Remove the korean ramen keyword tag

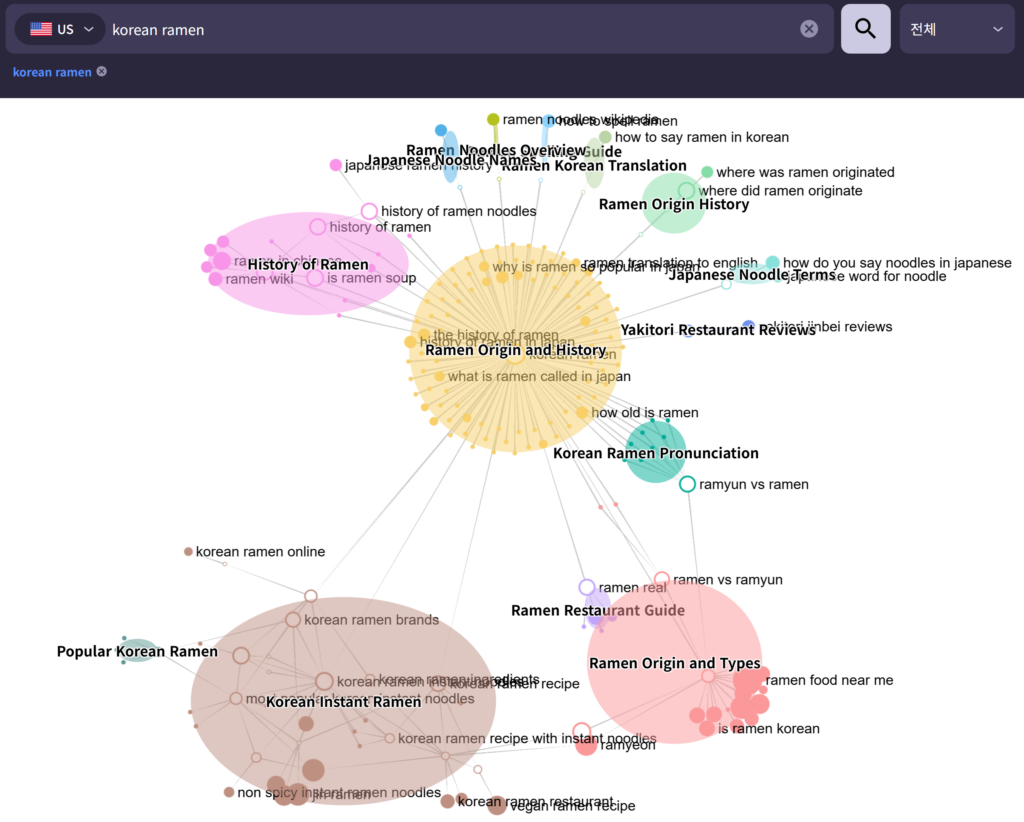[102, 72]
